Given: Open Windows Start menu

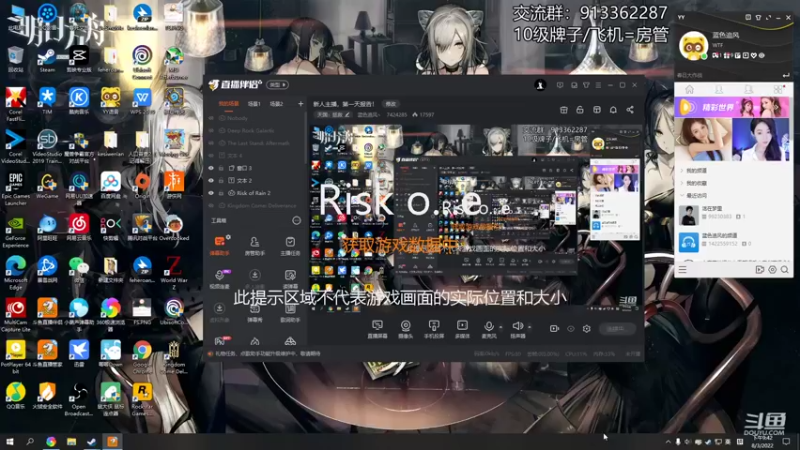Looking at the screenshot, I should (x=10, y=441).
